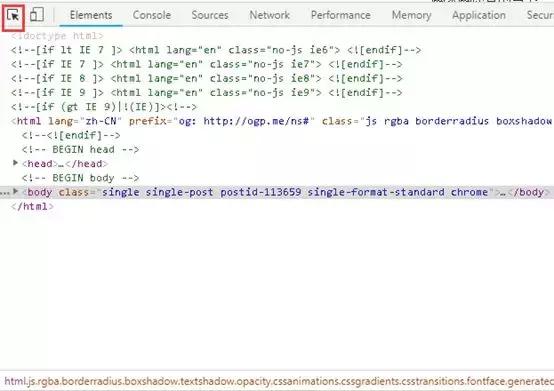Viewport: 554px width, 391px height.
Task: Click the BEGIN body comment line
Action: [80, 178]
